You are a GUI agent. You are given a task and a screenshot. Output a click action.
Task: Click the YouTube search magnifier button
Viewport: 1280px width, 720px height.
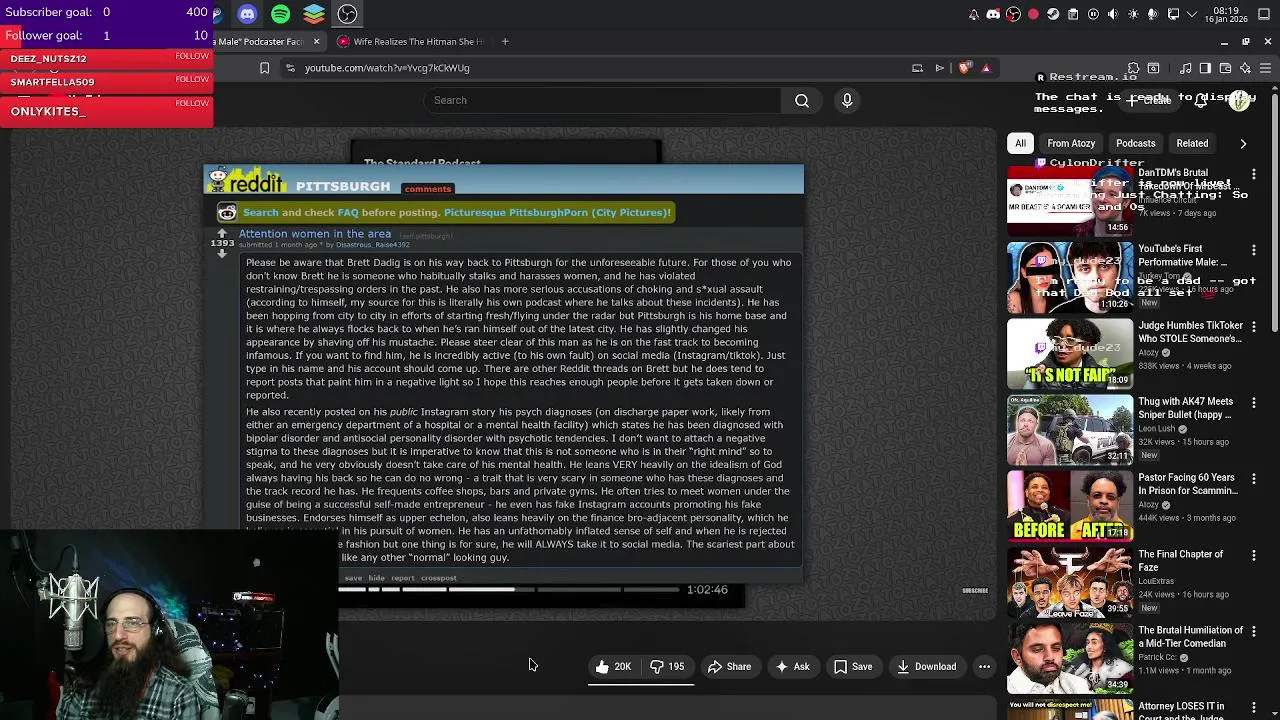tap(802, 100)
